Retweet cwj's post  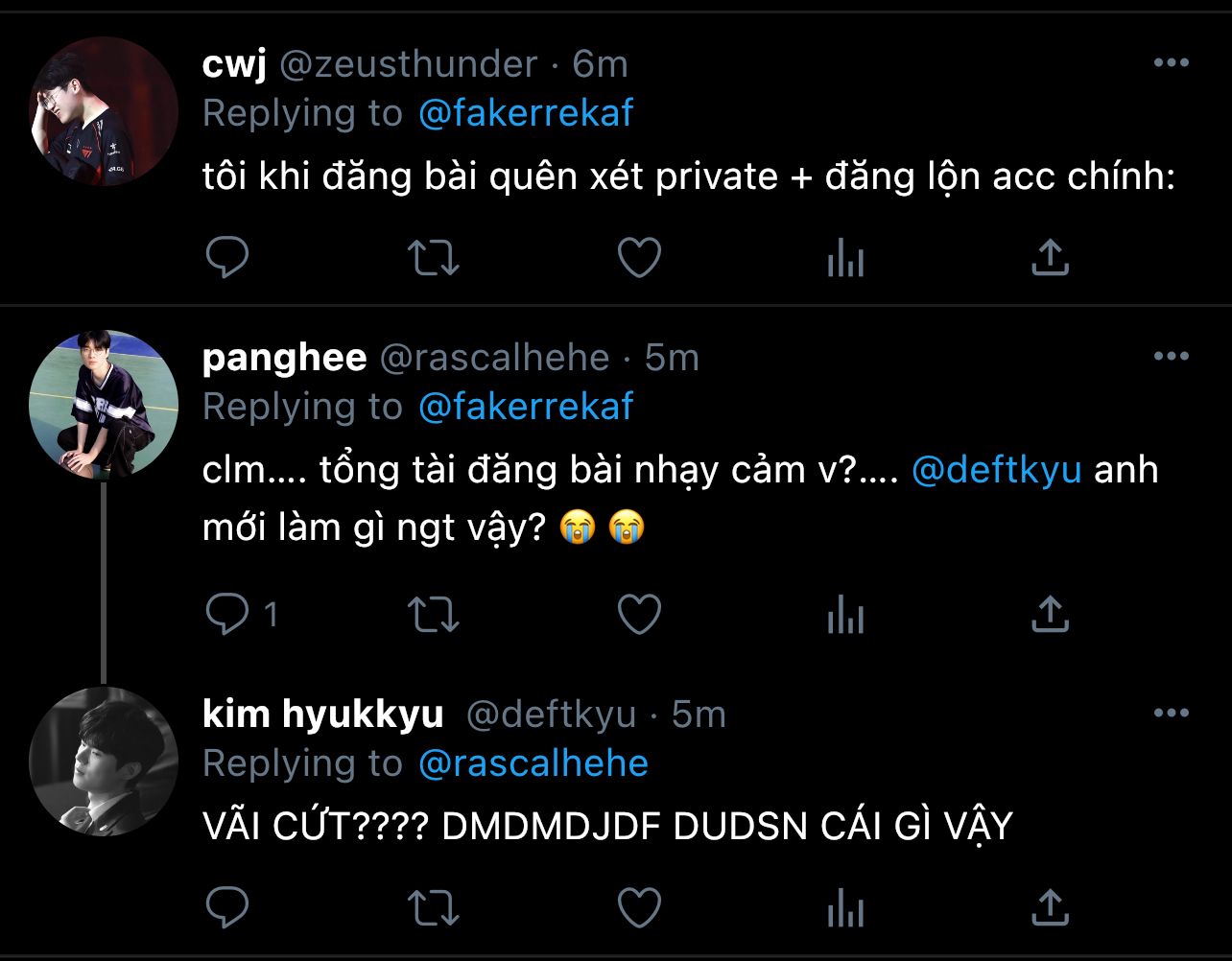click(x=435, y=257)
